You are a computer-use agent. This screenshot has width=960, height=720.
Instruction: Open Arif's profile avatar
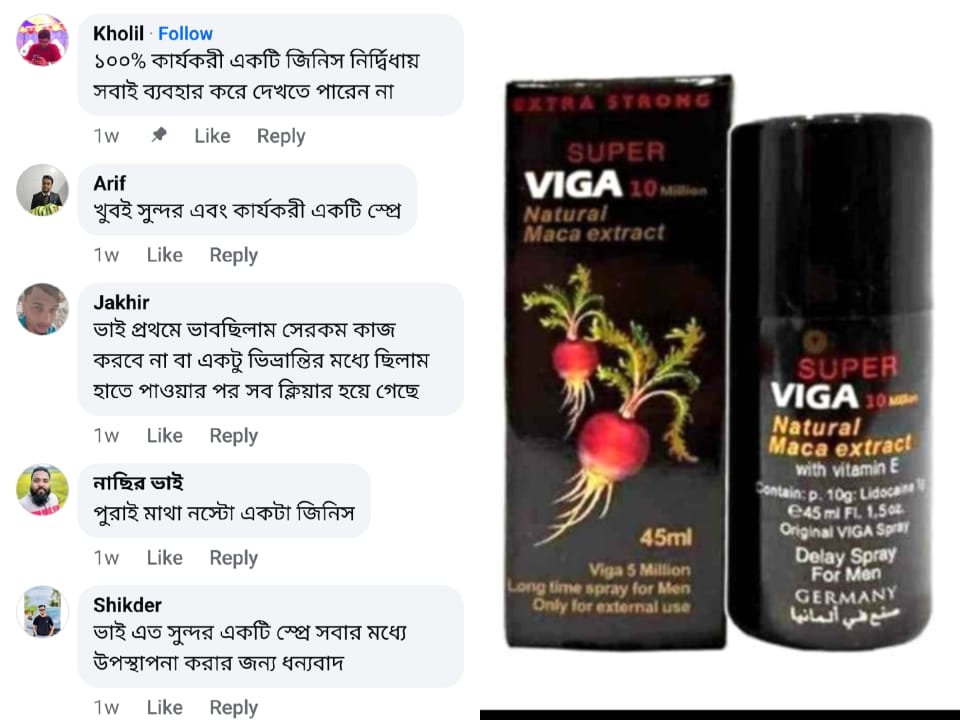tap(42, 190)
